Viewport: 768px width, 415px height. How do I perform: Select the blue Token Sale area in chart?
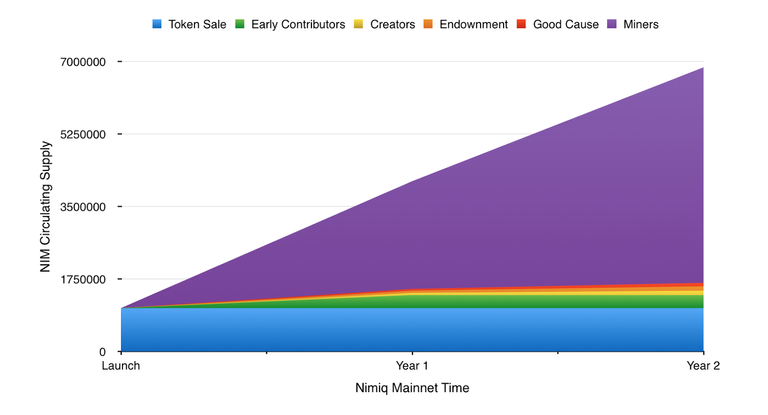point(400,330)
